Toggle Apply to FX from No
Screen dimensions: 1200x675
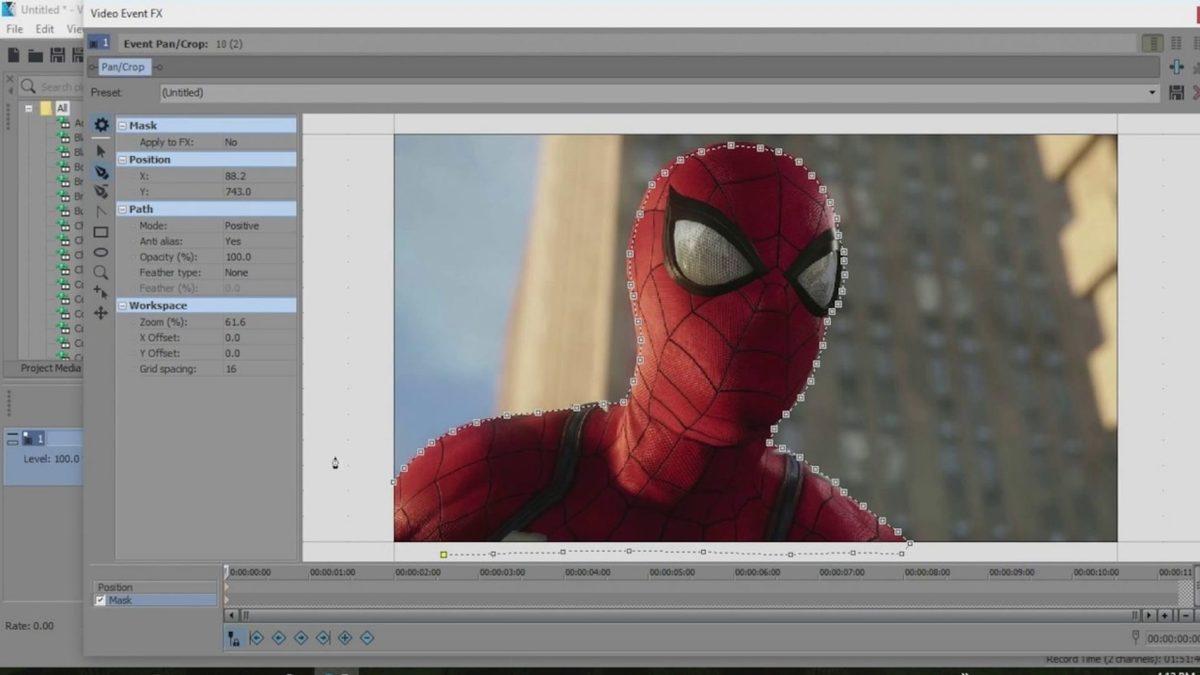(233, 141)
